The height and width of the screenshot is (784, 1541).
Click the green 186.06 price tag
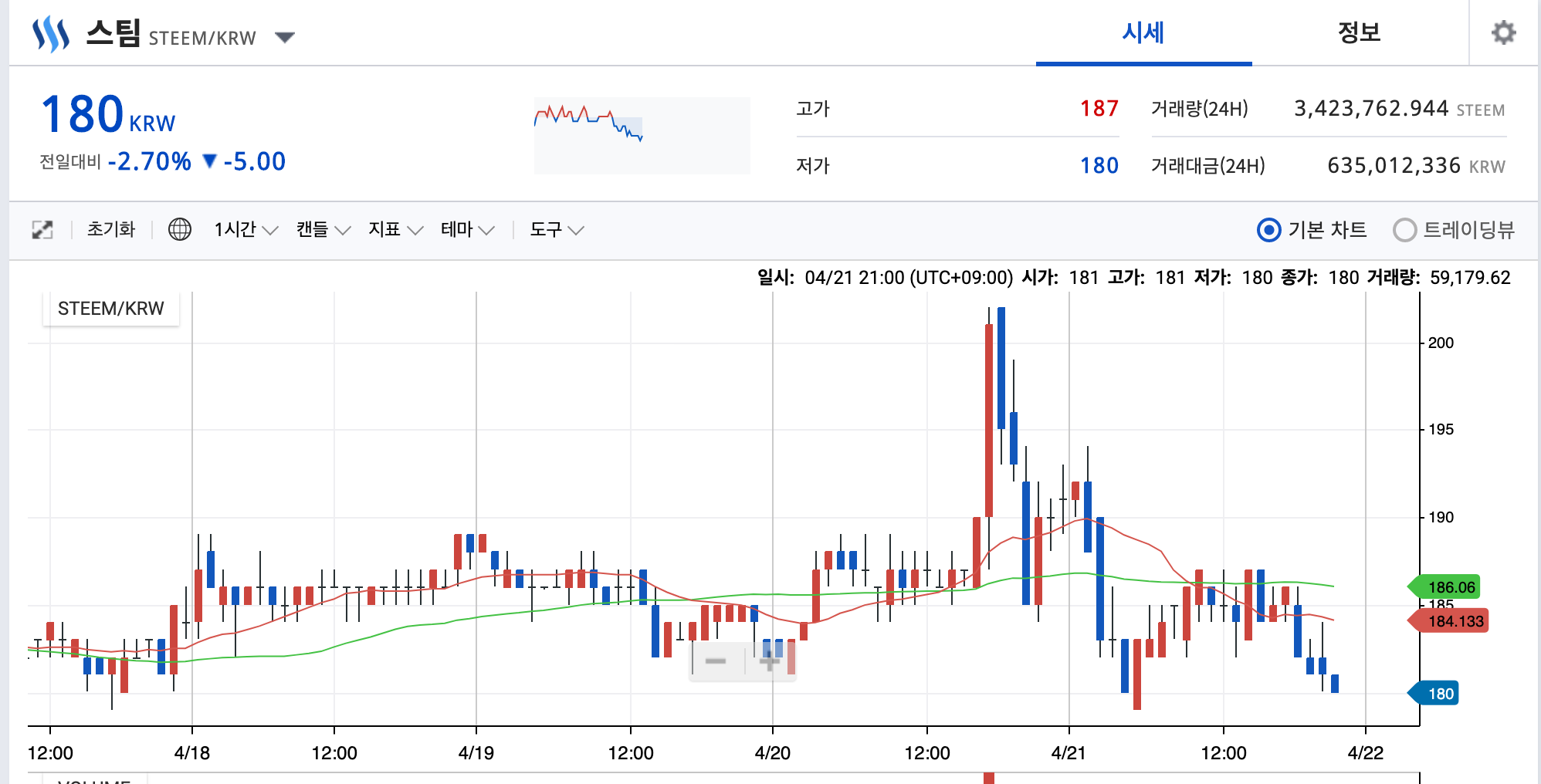click(1445, 587)
